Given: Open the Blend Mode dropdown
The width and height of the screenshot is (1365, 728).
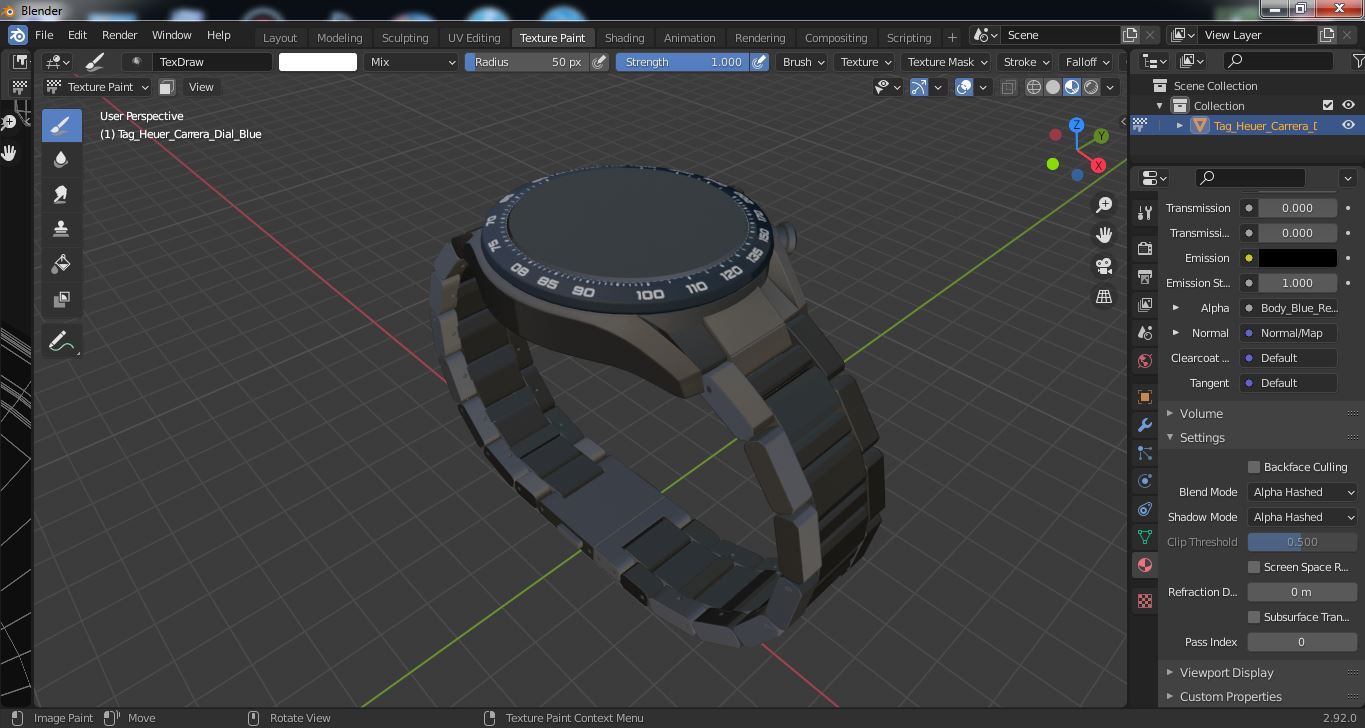Looking at the screenshot, I should [x=1302, y=492].
